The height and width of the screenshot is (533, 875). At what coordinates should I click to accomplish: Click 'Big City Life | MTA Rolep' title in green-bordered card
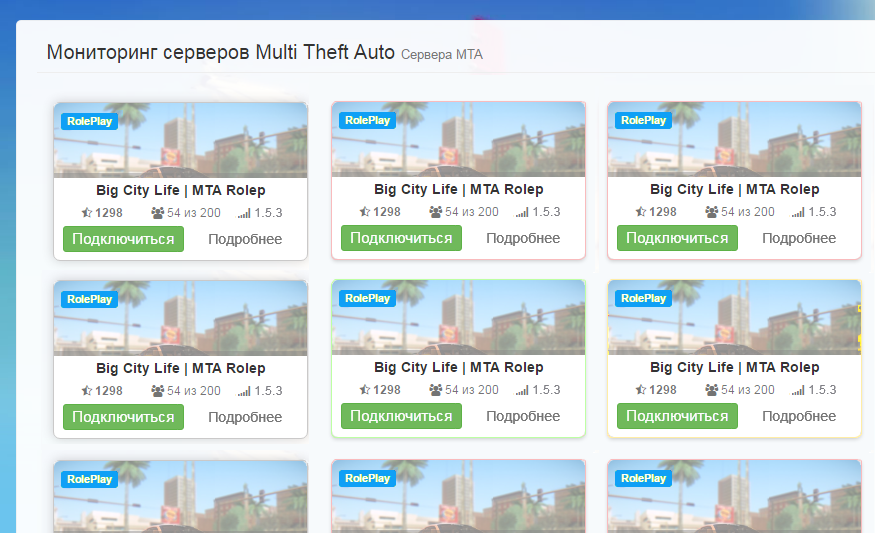point(458,367)
